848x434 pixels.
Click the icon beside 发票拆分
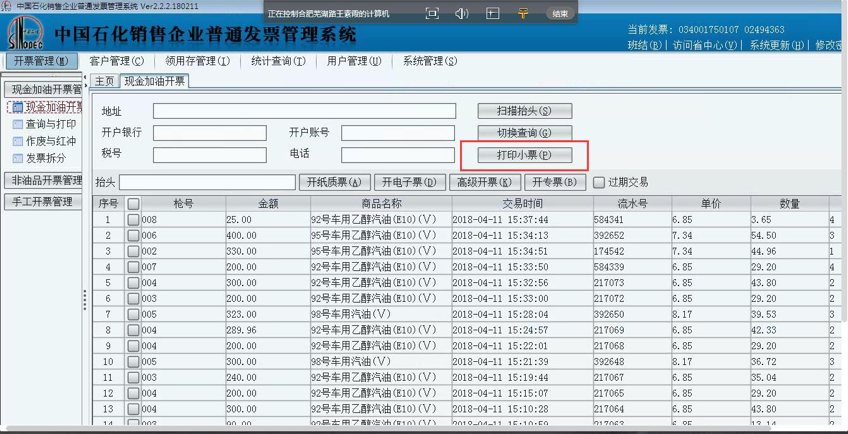18,159
